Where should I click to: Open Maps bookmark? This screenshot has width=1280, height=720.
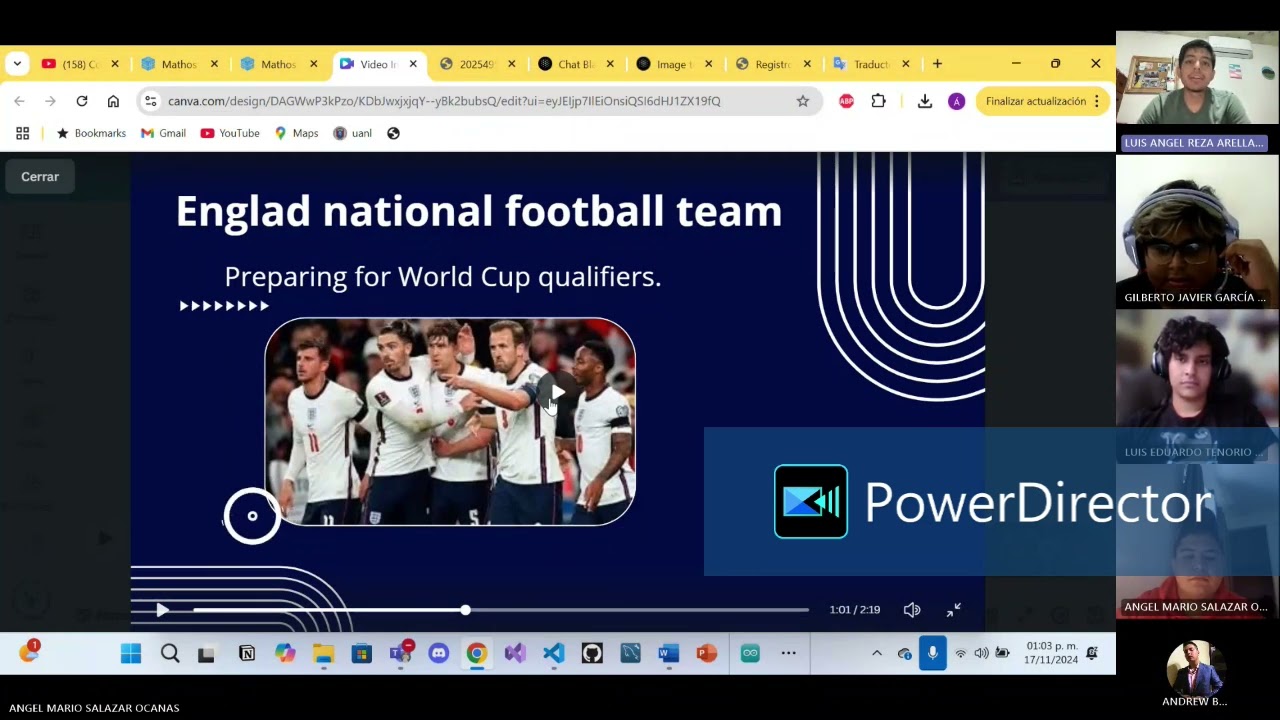(296, 133)
